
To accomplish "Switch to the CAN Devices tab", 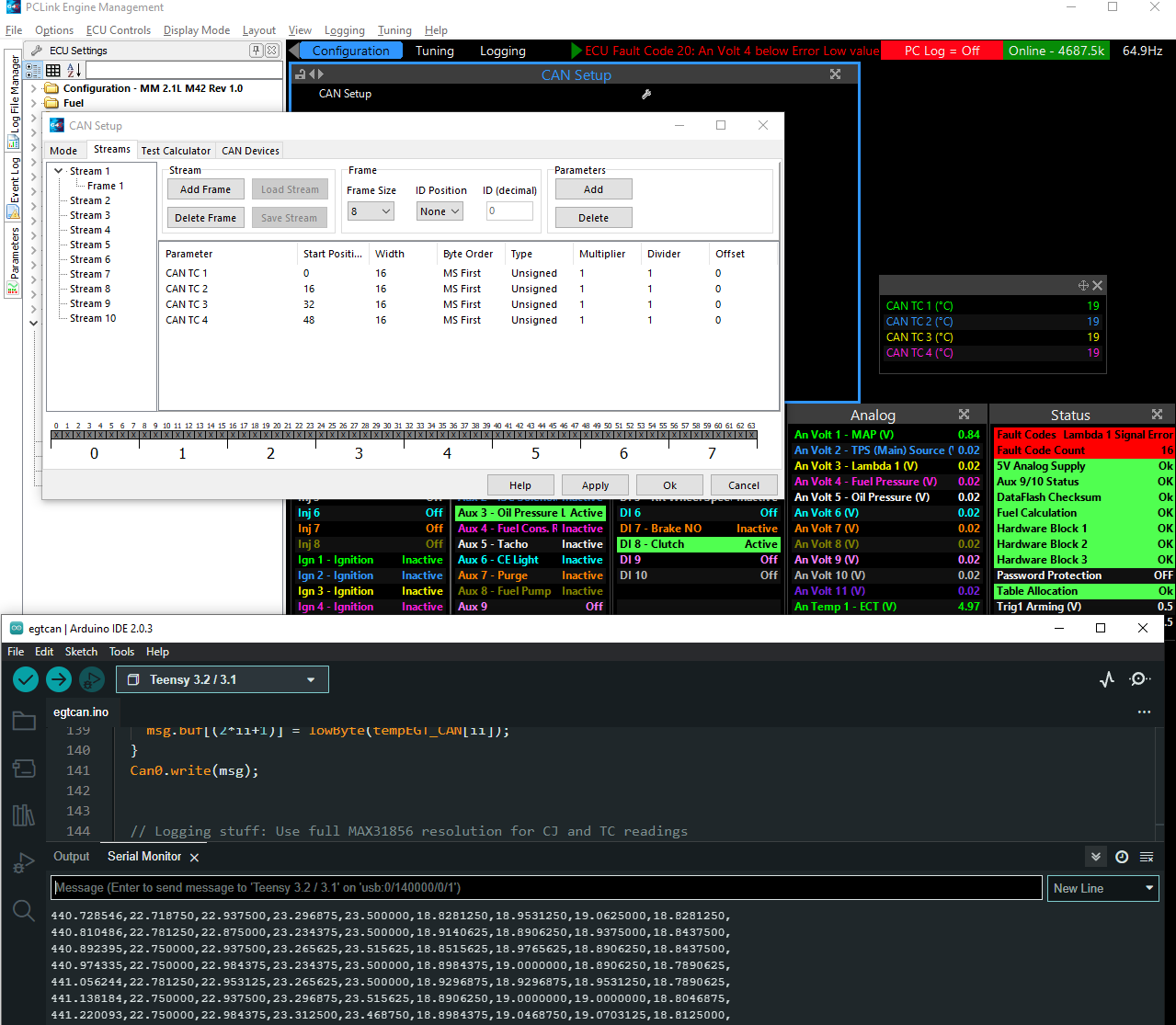I will (x=250, y=151).
